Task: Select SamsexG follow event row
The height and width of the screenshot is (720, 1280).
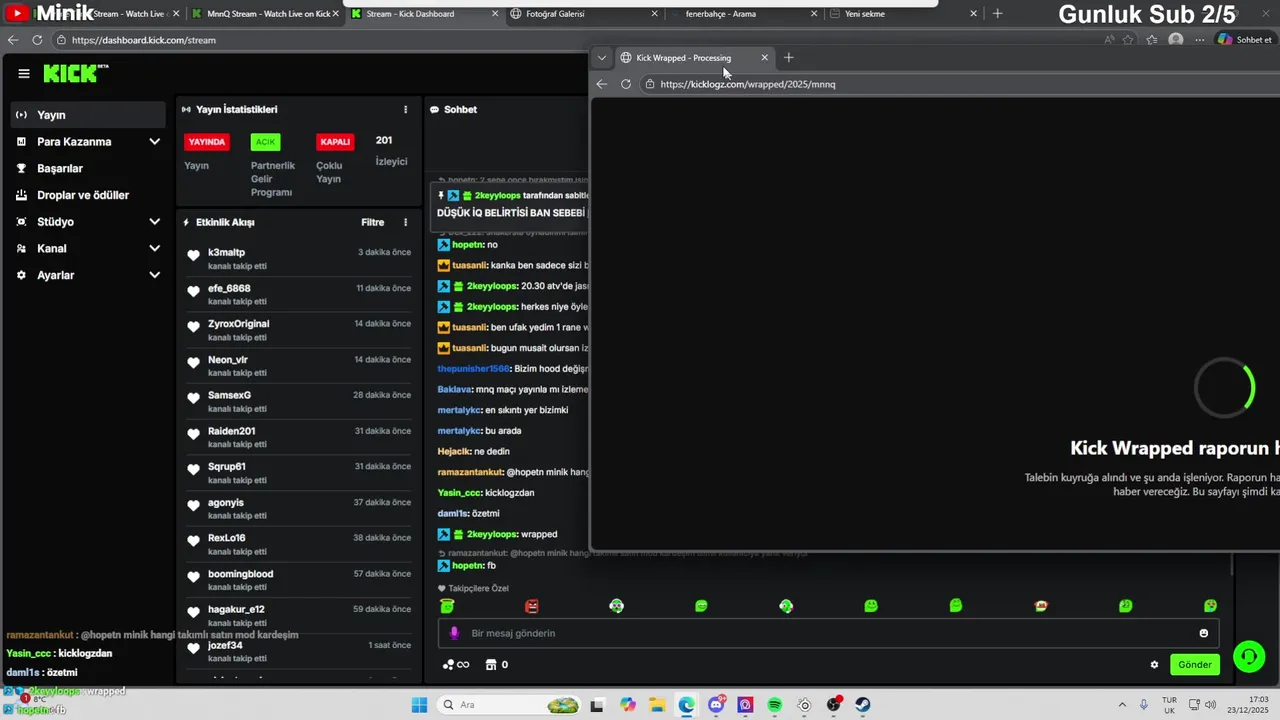Action: point(299,401)
